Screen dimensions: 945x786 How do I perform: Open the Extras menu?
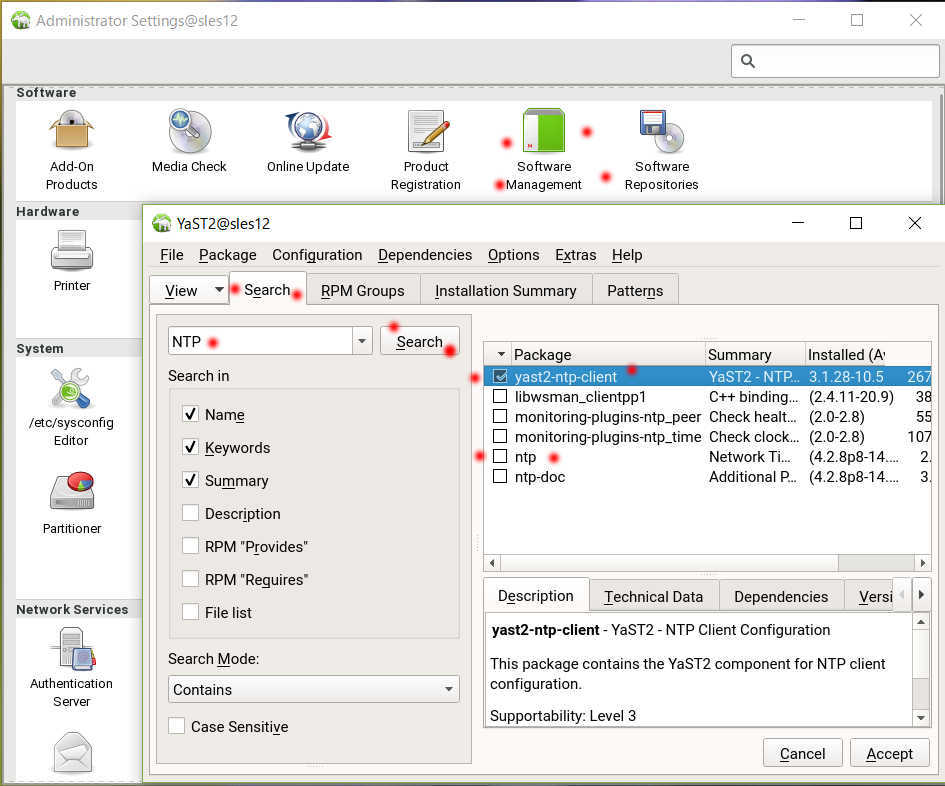pos(576,255)
